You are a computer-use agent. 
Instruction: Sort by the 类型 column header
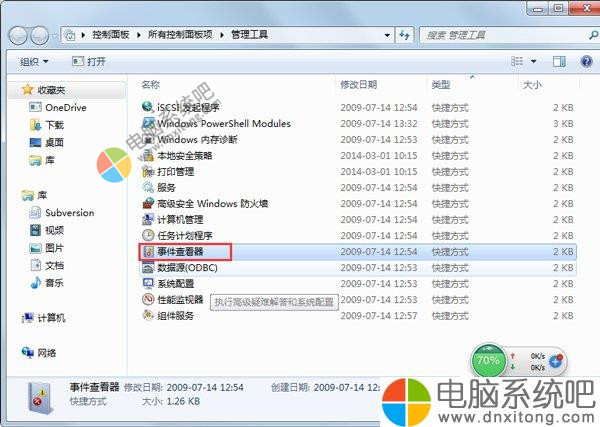(441, 84)
